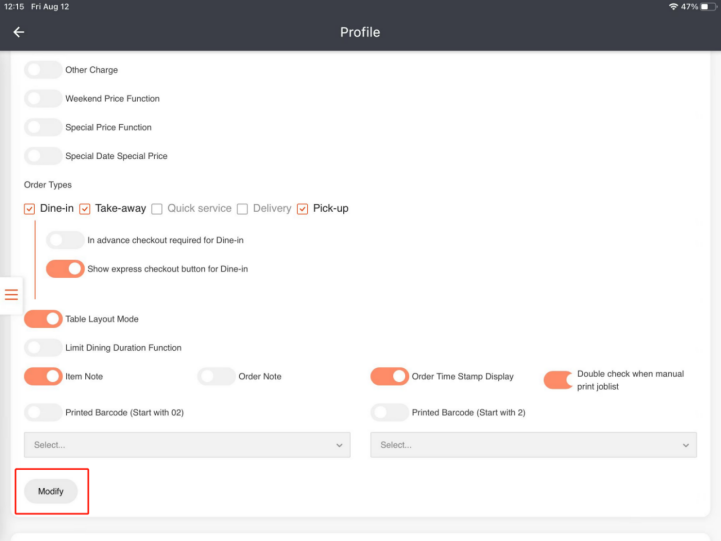Tap the back arrow in header
This screenshot has width=721, height=541.
pyautogui.click(x=18, y=32)
